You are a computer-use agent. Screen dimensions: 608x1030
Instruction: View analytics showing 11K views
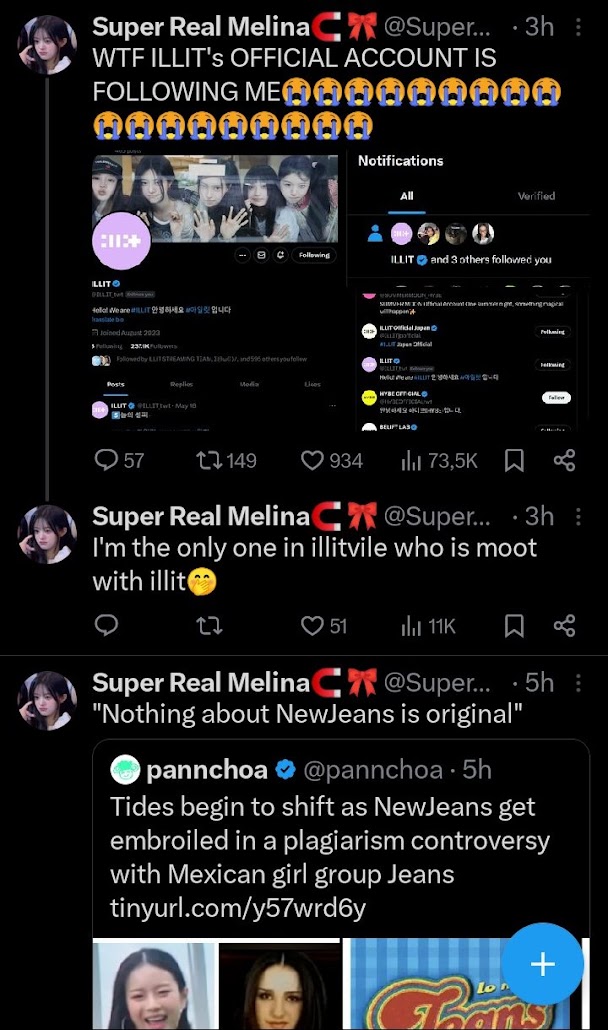click(411, 626)
